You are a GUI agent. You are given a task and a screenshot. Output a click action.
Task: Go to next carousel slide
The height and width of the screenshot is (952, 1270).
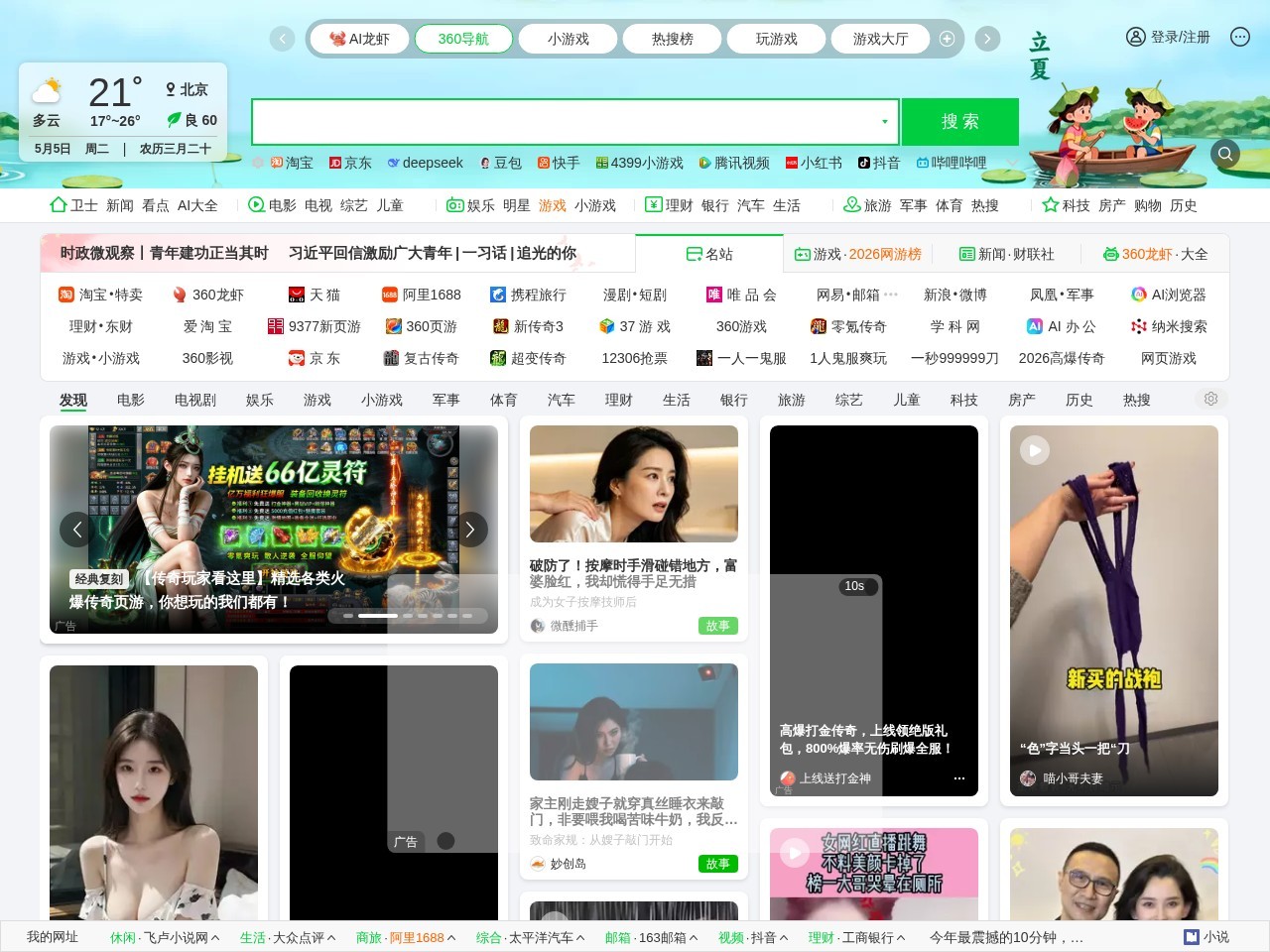point(470,530)
